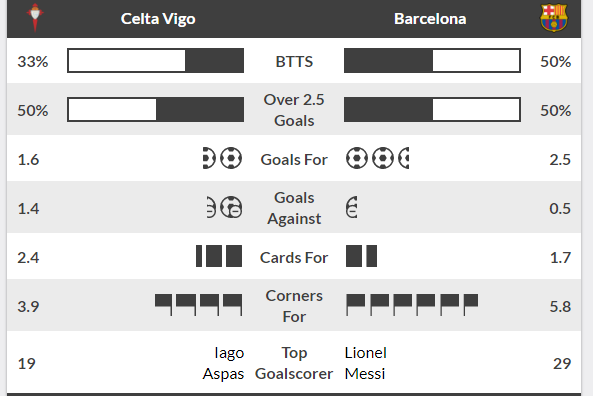Screen dimensions: 593x396
Task: Click Barcelona's BTTS progress bar
Action: 432,61
